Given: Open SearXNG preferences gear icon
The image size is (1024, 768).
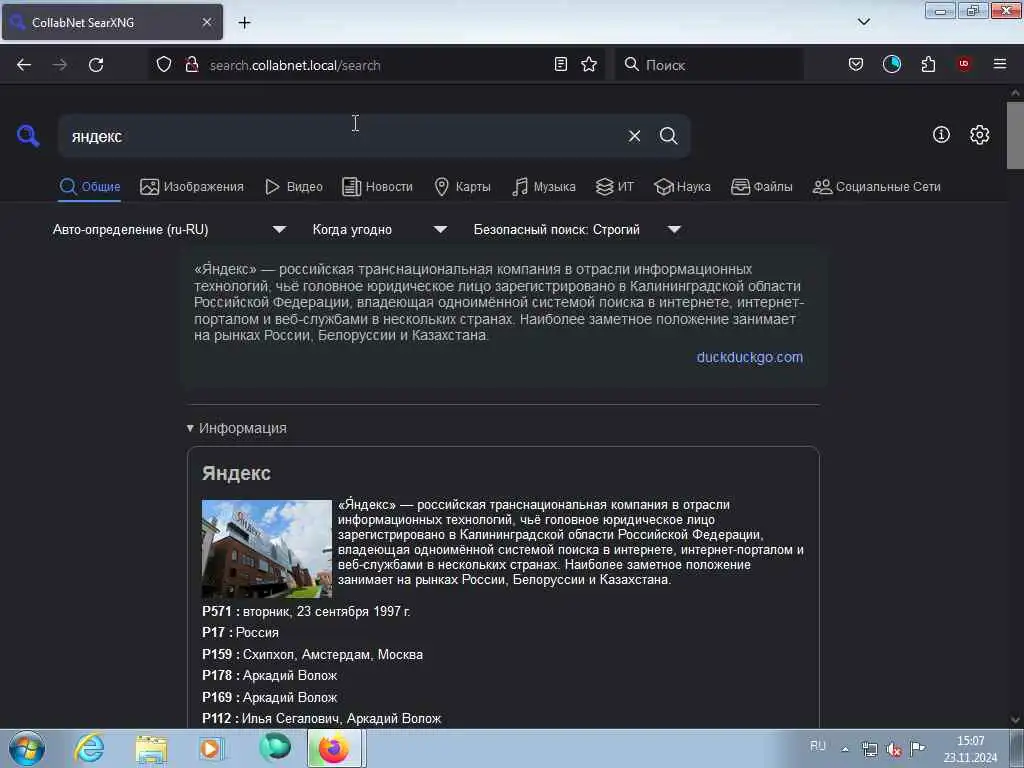Looking at the screenshot, I should point(979,135).
